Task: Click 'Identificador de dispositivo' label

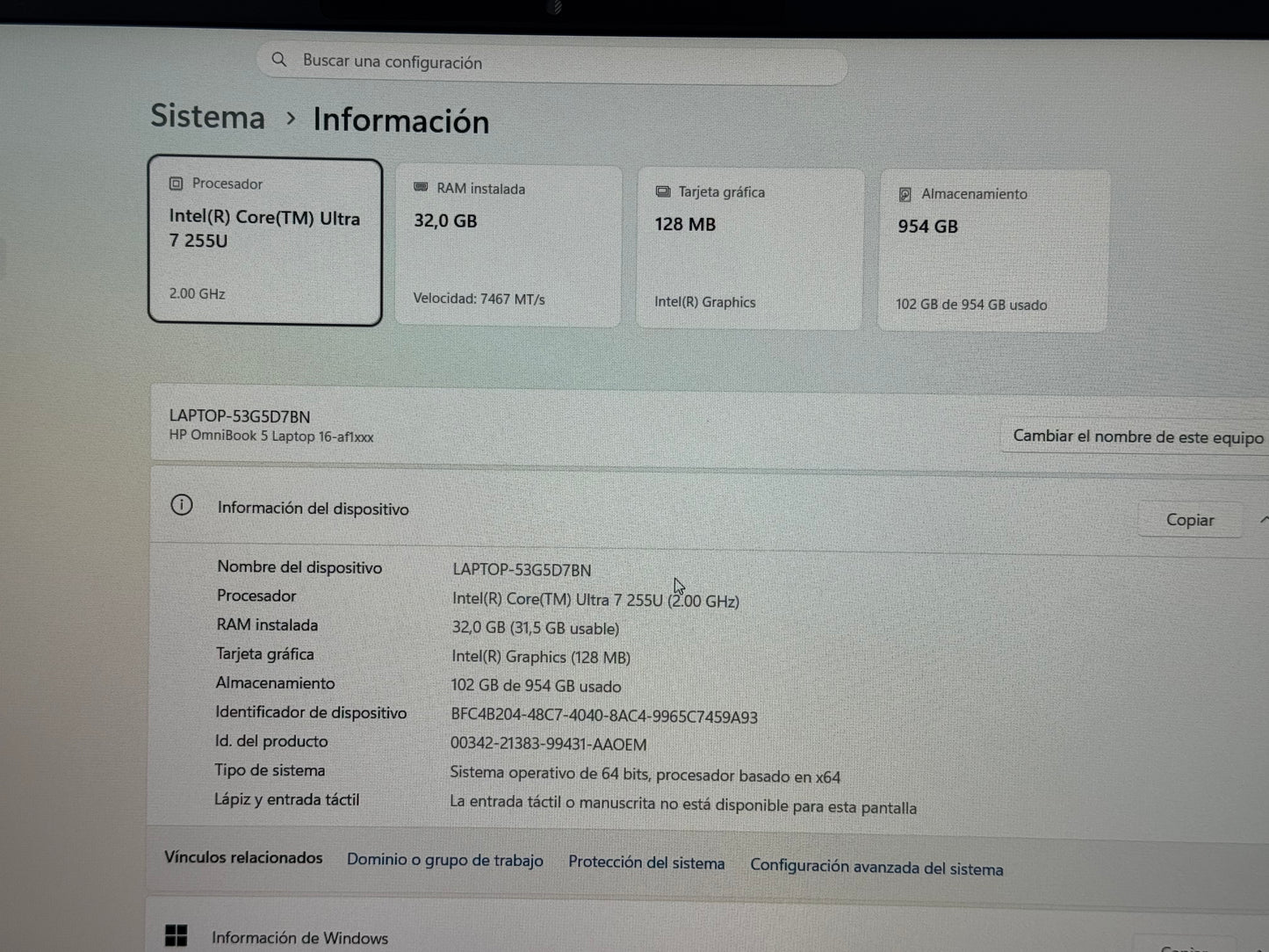Action: [311, 712]
